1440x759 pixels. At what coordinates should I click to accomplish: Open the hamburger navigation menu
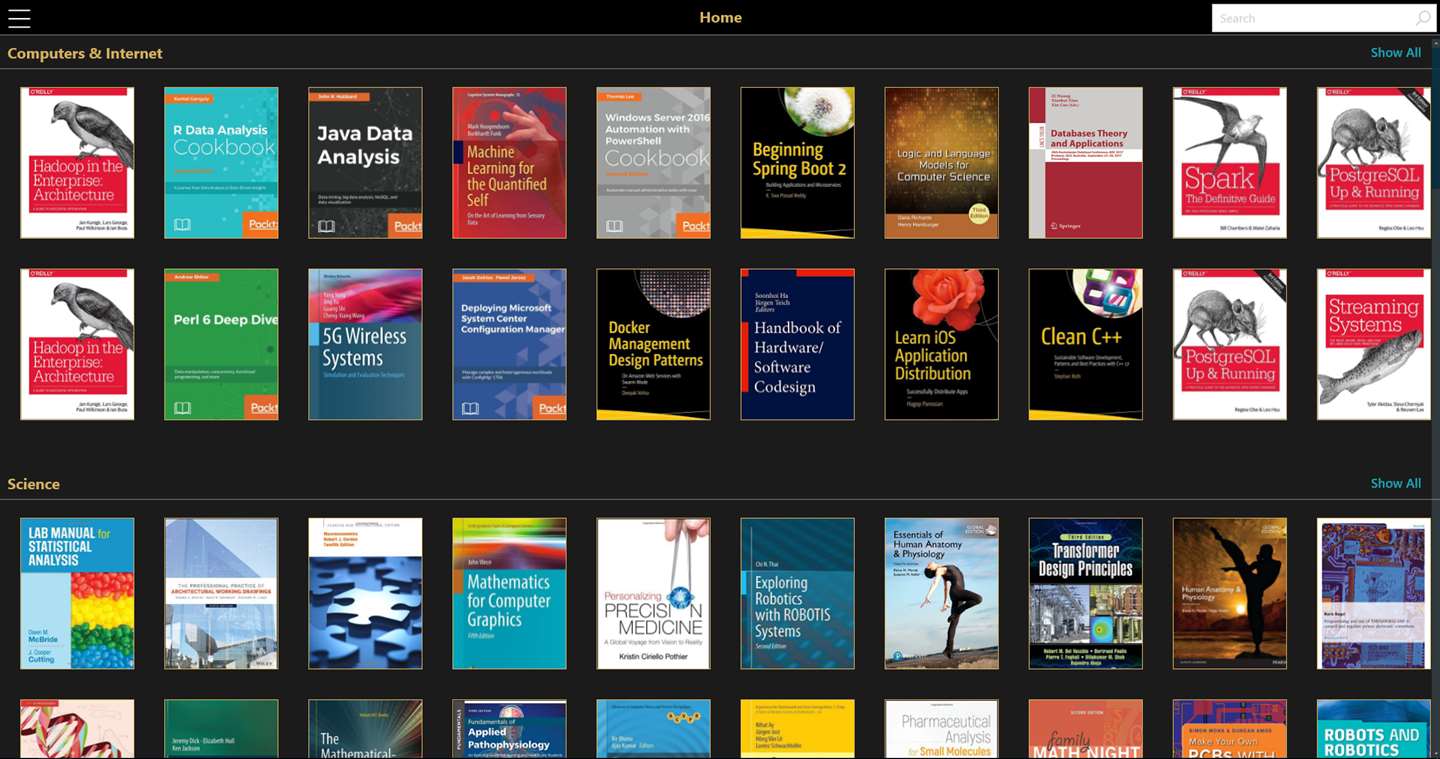pyautogui.click(x=19, y=18)
